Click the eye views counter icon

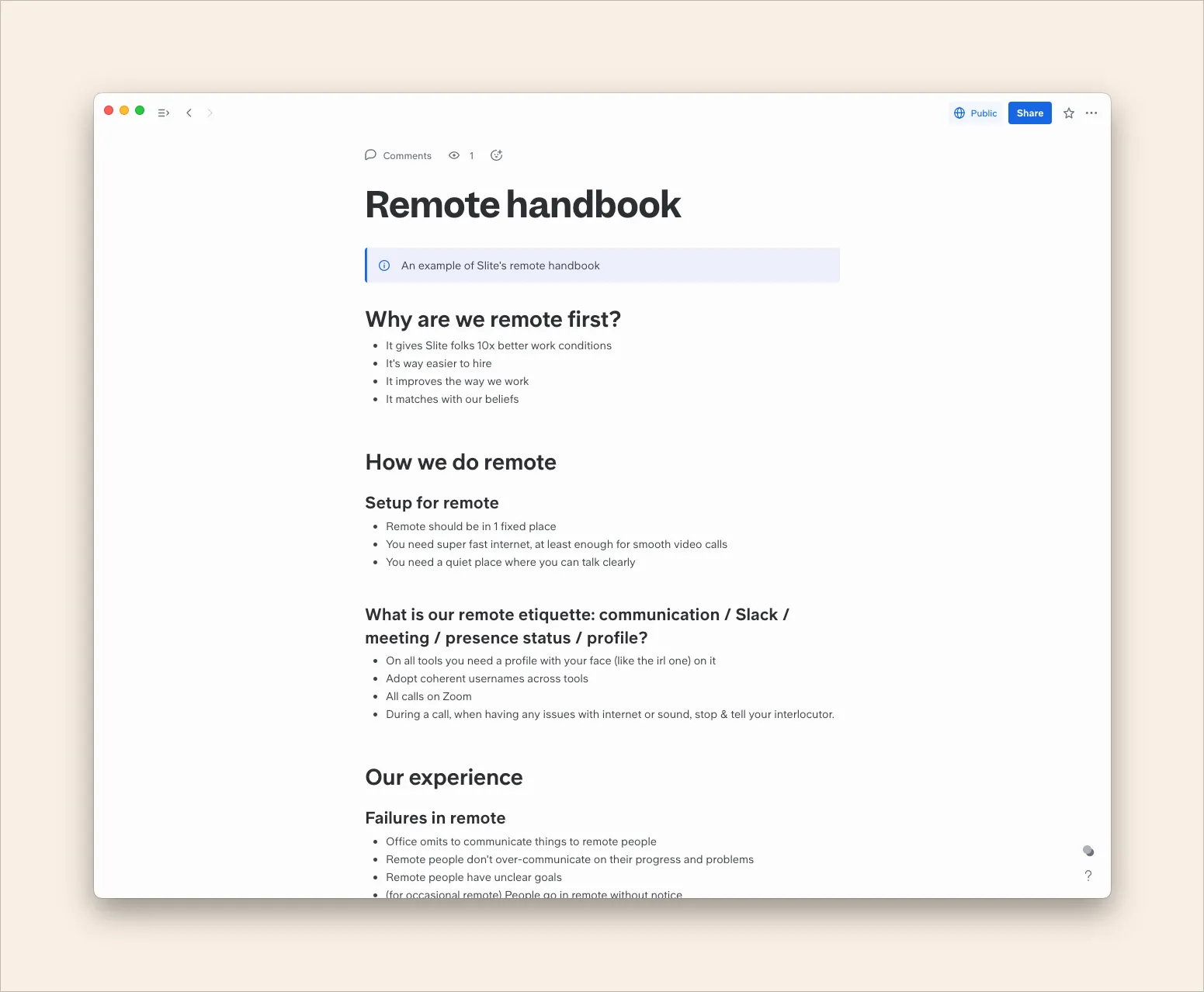tap(454, 155)
